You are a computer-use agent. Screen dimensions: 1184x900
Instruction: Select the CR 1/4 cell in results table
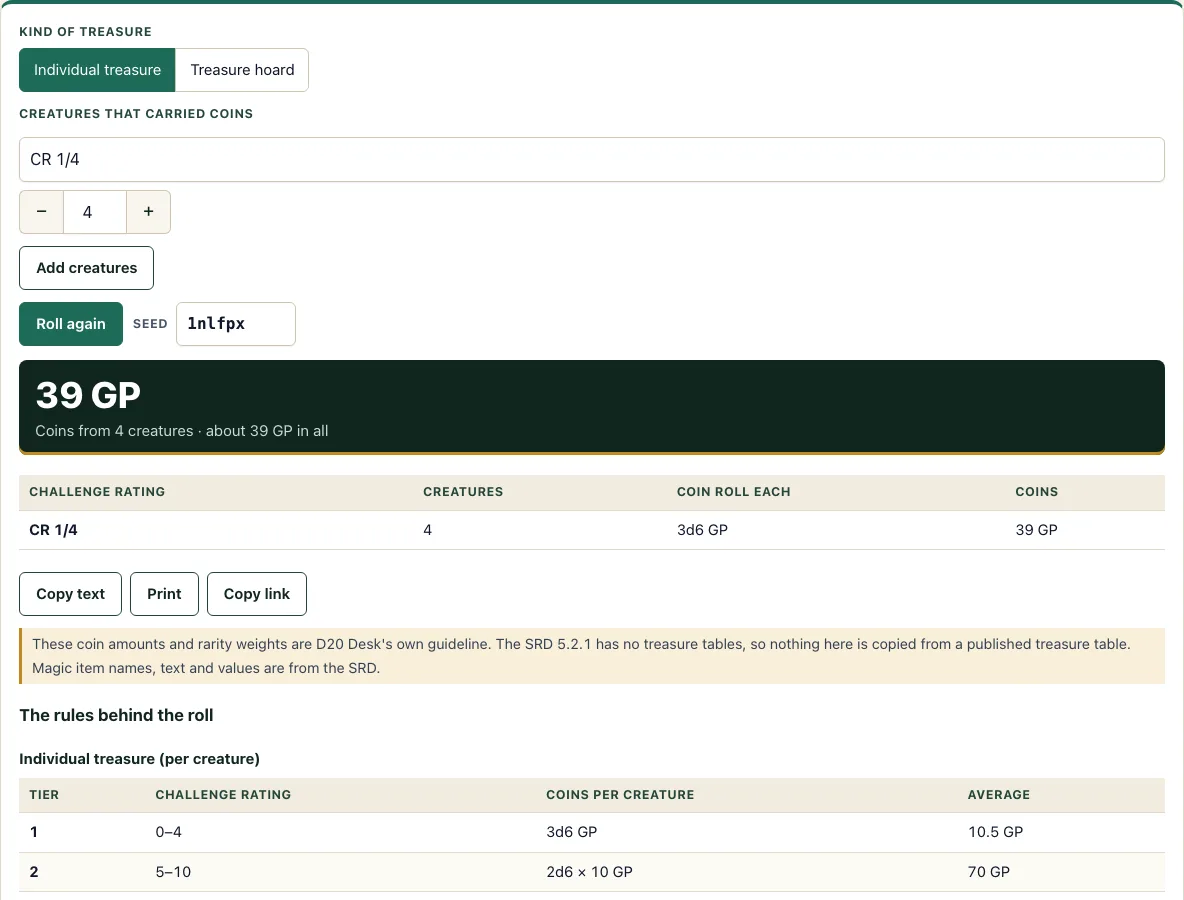coord(54,530)
